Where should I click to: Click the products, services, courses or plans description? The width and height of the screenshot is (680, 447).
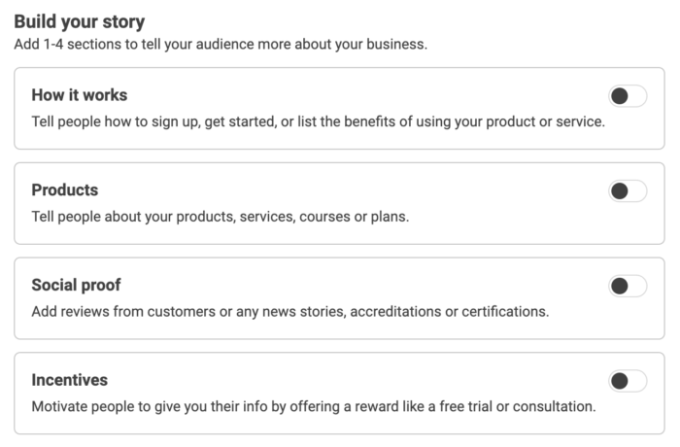click(x=220, y=216)
